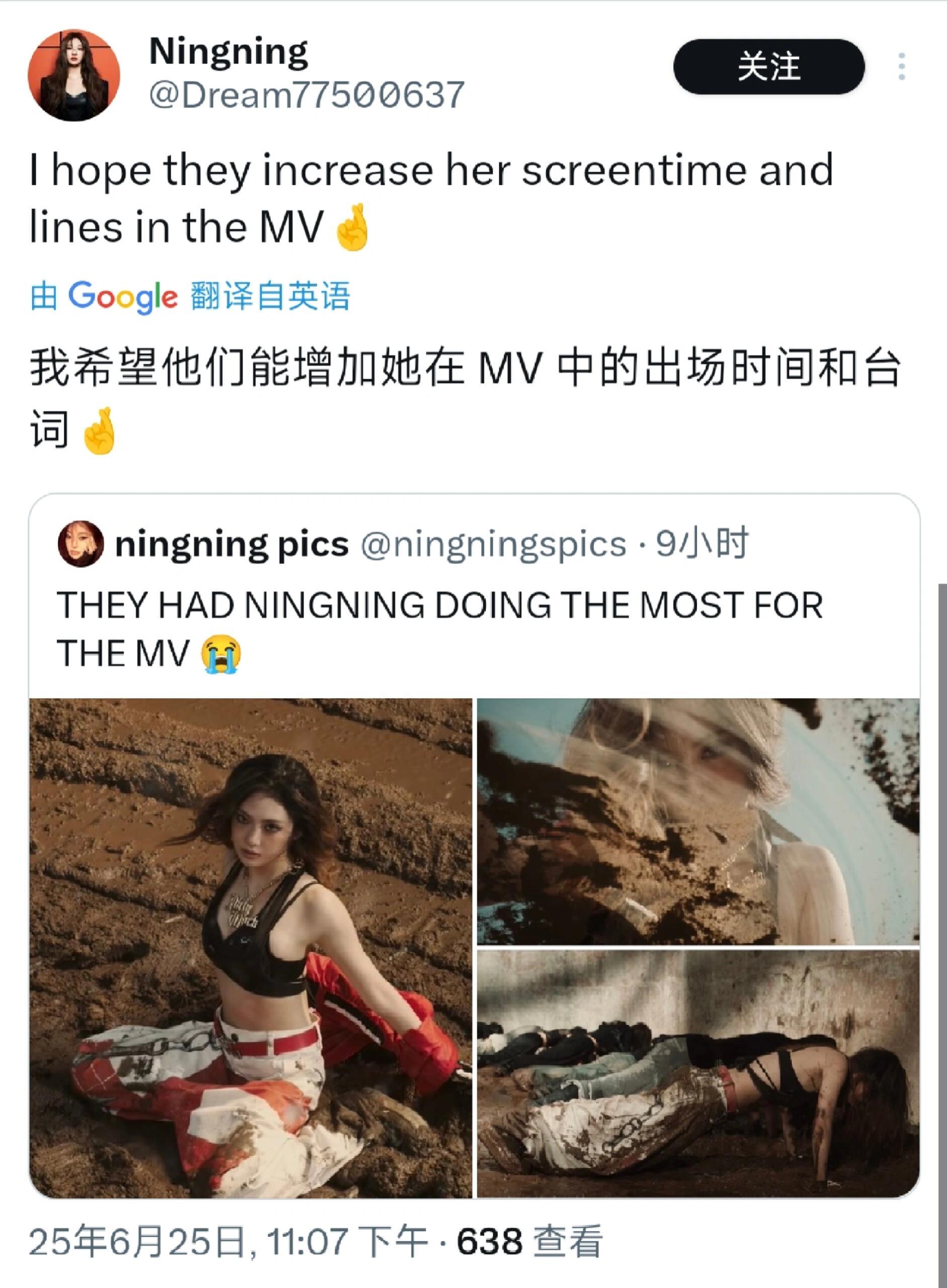Open the quoted tweet text about the MV

440,629
